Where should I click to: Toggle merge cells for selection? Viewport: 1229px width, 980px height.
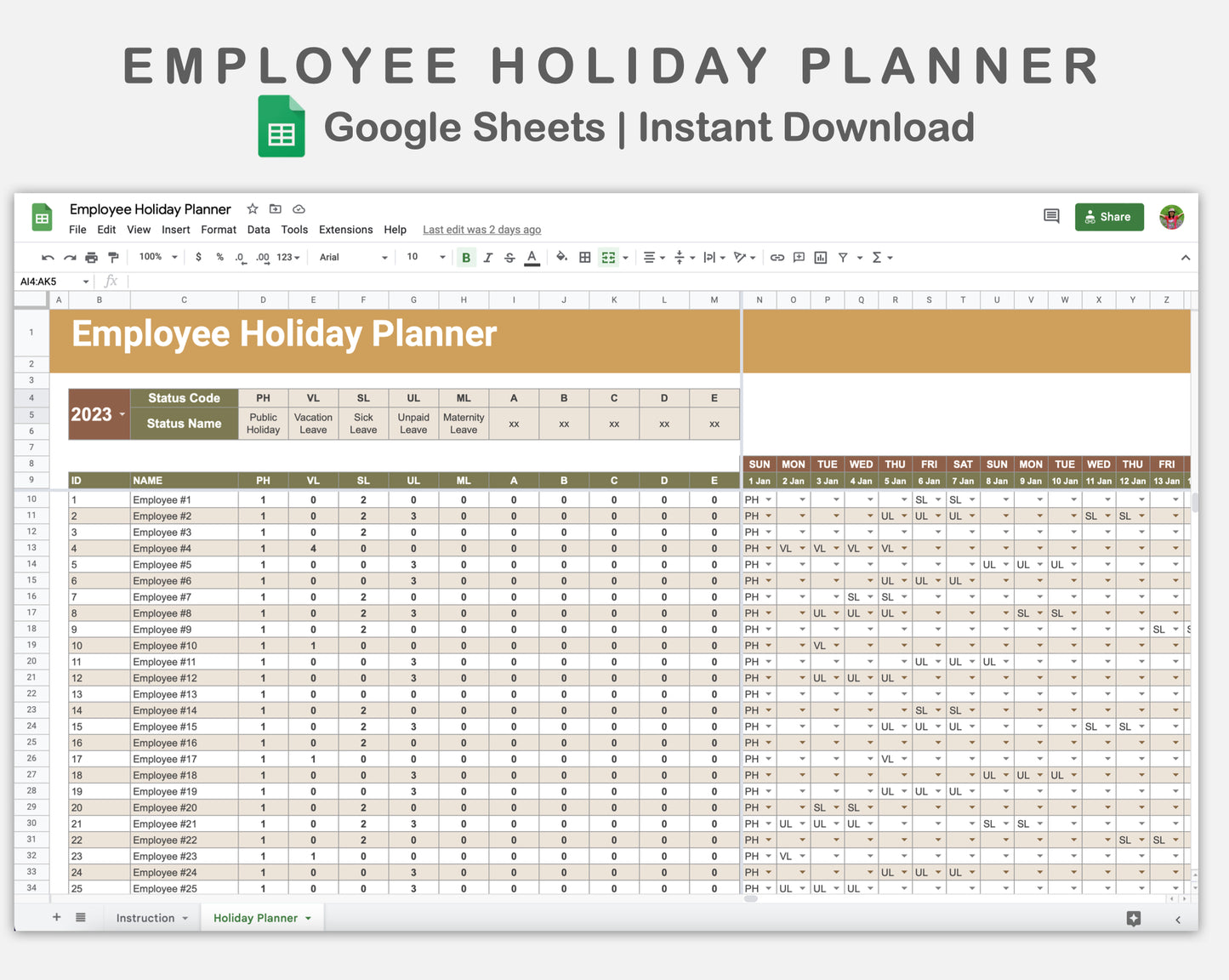pos(607,257)
